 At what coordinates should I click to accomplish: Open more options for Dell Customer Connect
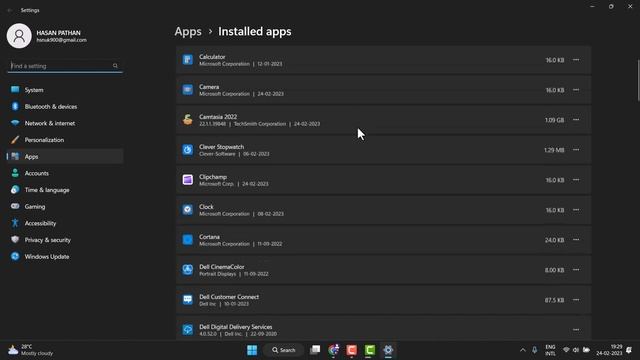576,300
